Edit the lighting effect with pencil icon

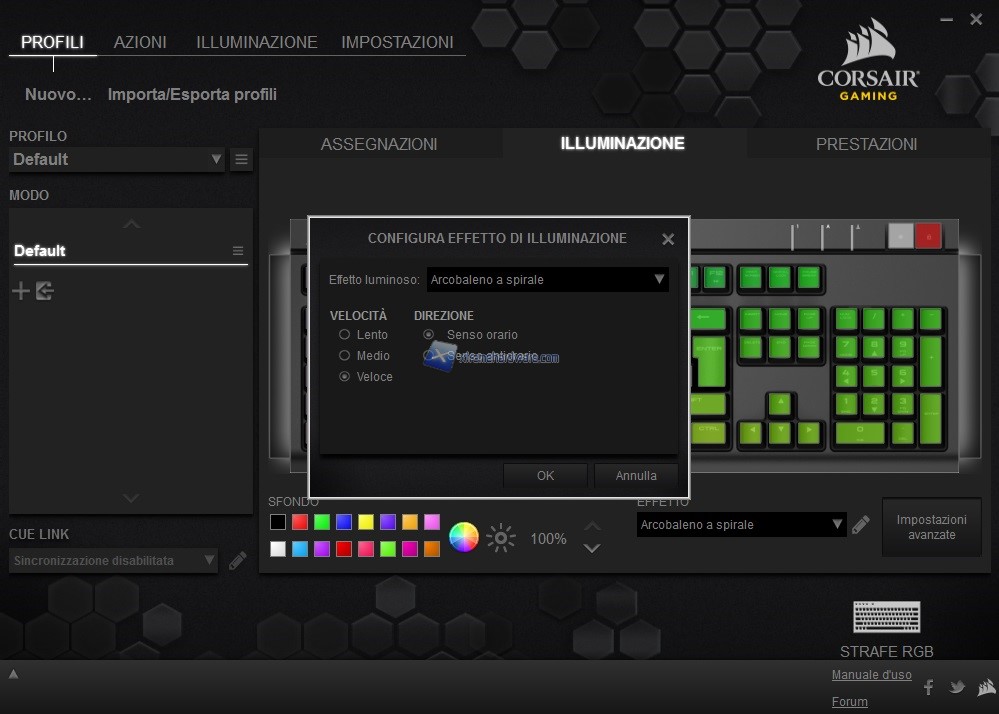860,525
